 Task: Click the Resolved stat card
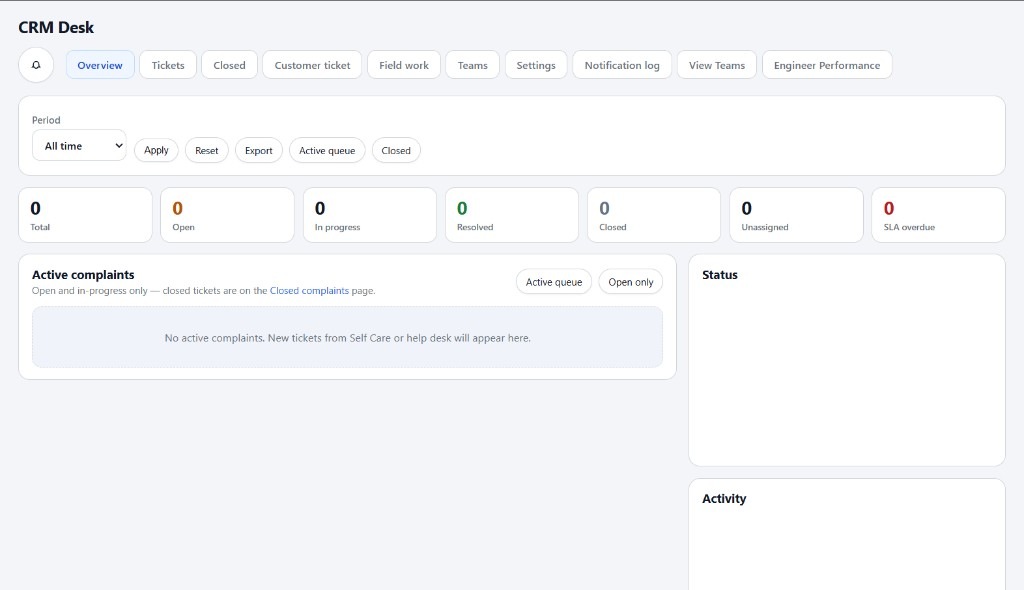click(x=512, y=215)
